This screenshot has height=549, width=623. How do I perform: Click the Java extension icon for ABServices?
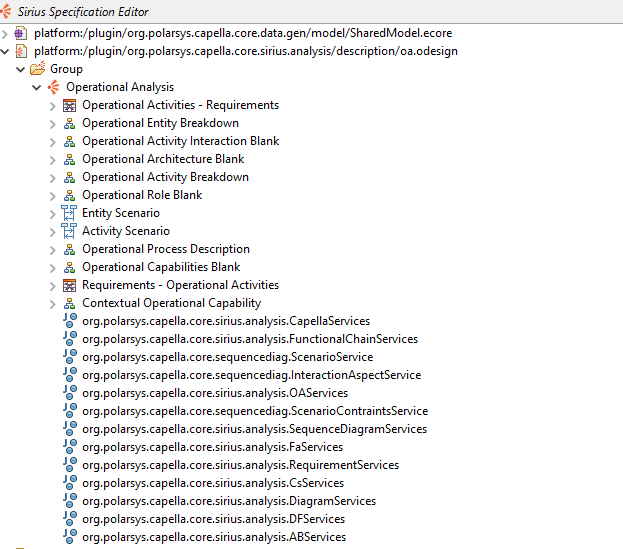pyautogui.click(x=70, y=537)
